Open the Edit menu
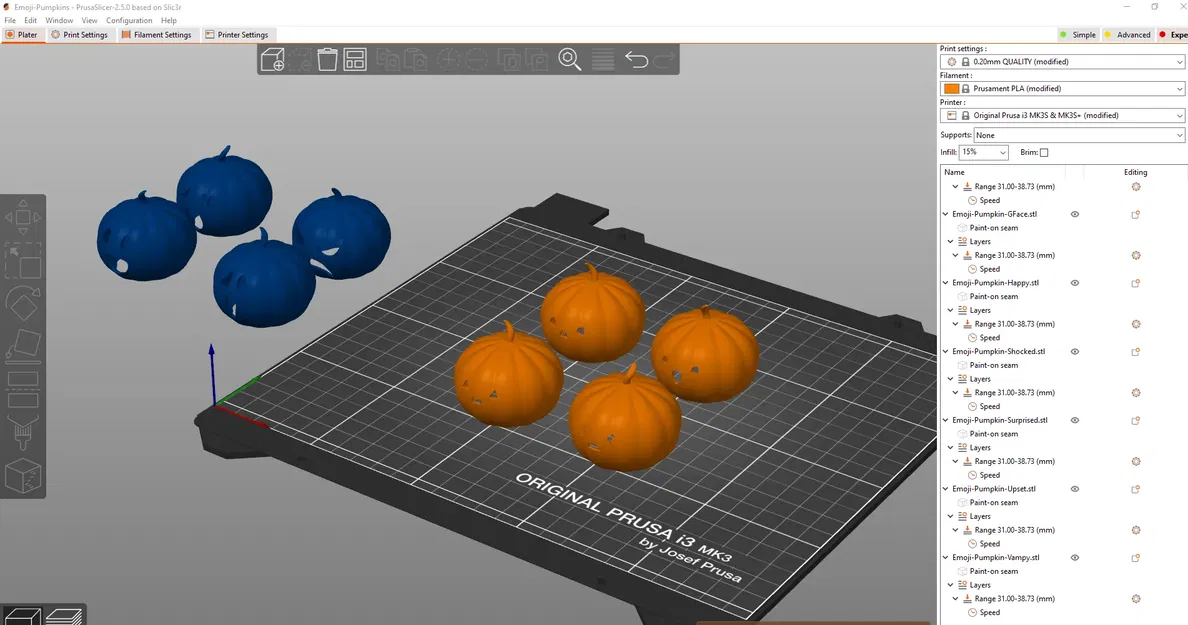Screen dimensions: 1188x625 click(30, 20)
